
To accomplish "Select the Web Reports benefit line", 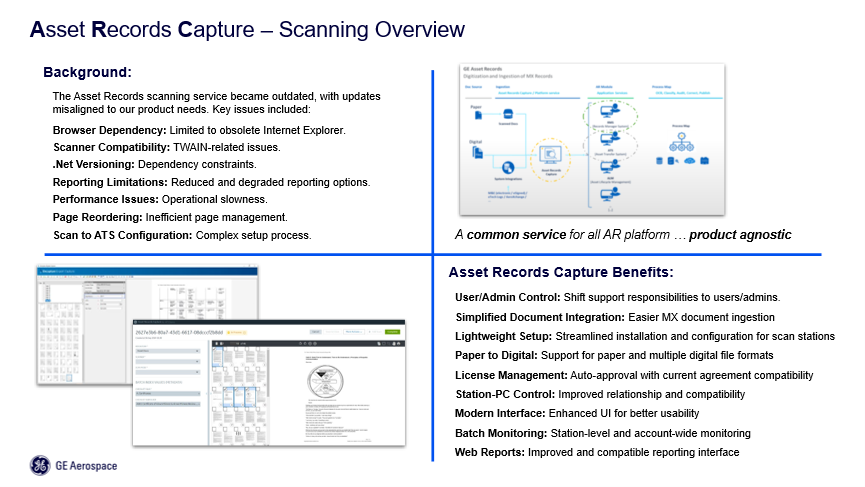I will point(596,452).
